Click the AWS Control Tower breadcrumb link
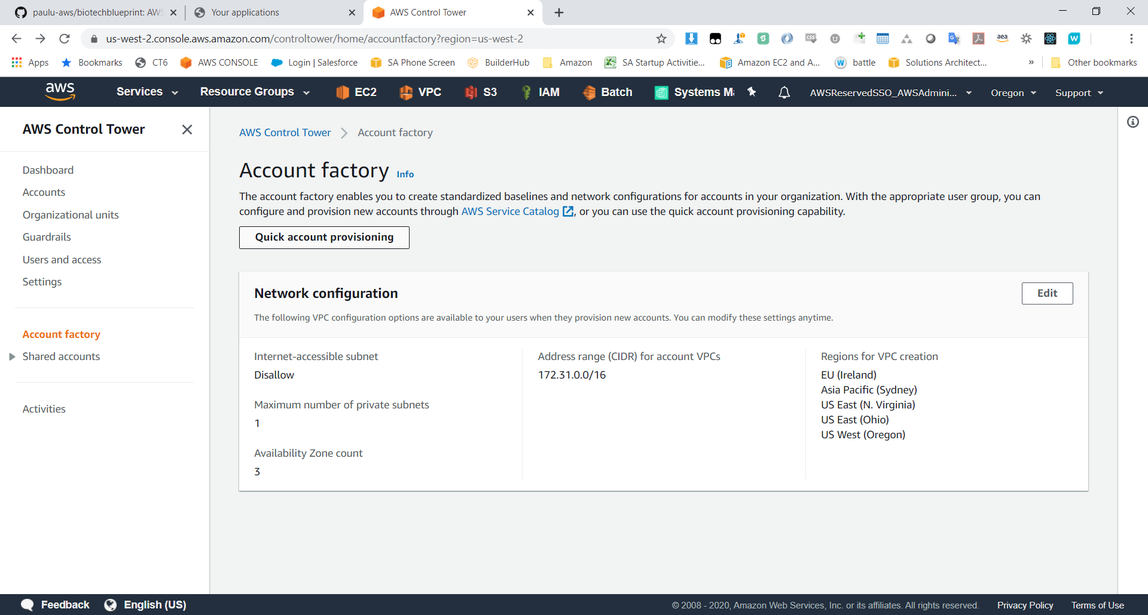The image size is (1148, 615). (x=285, y=133)
